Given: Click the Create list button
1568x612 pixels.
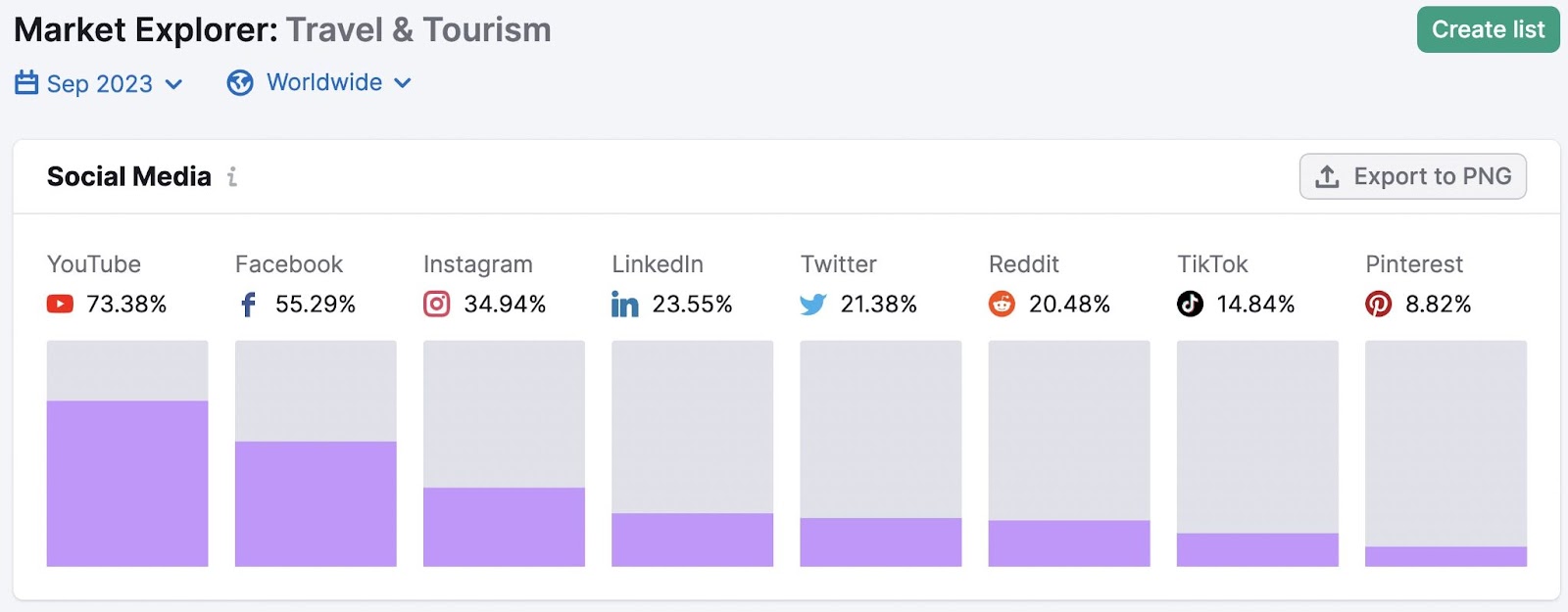Looking at the screenshot, I should pos(1488,29).
